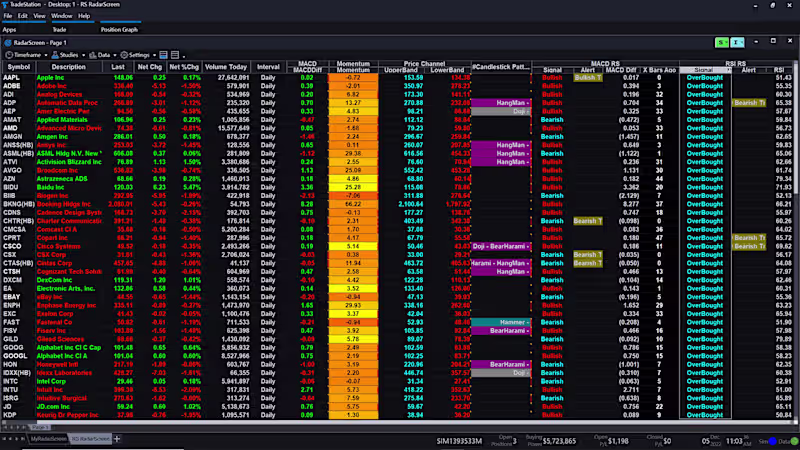This screenshot has width=800, height=450.
Task: Switch to the Trade tab
Action: pyautogui.click(x=59, y=30)
